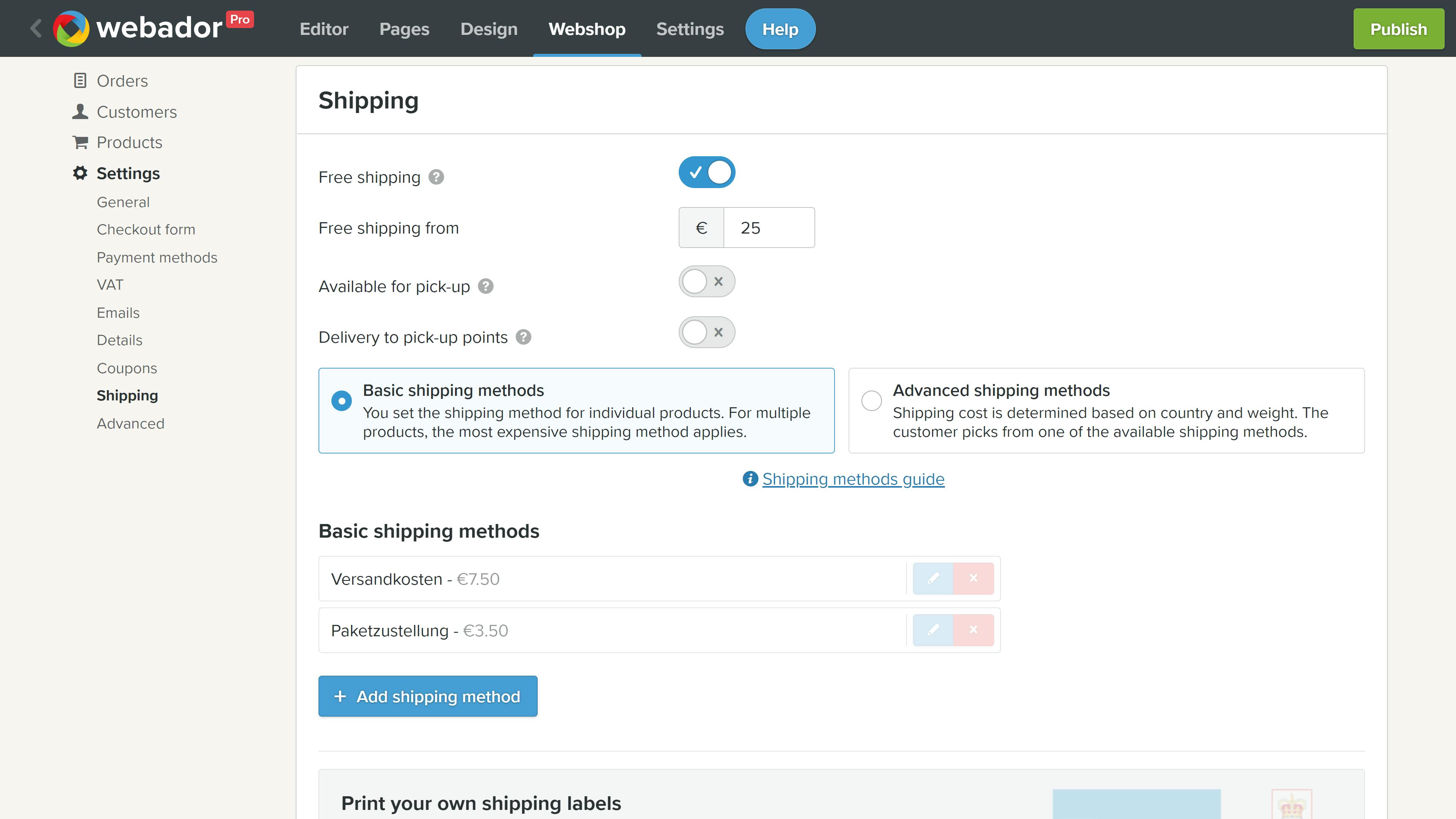Click the back arrow next to the logo
Screen dimensions: 1456x819
(35, 28)
